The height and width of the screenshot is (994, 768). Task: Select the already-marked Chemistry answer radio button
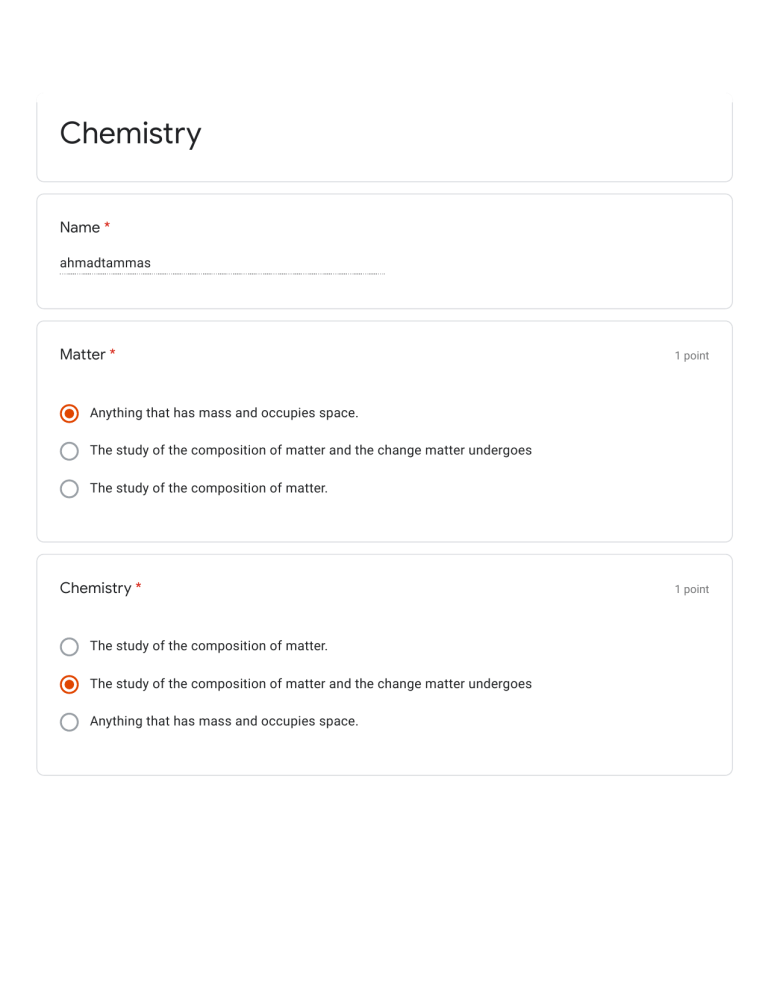click(x=69, y=684)
